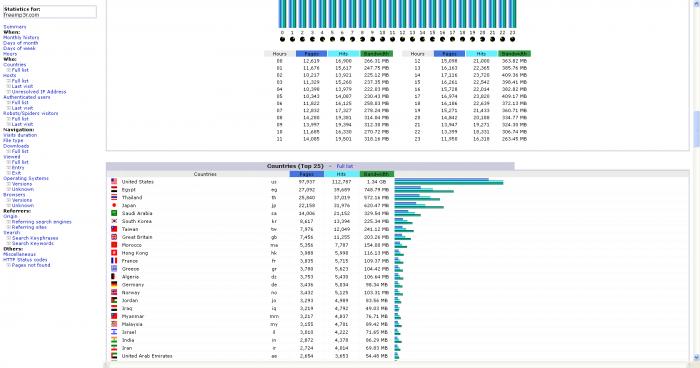Open Operating Systems in sidebar

26,178
